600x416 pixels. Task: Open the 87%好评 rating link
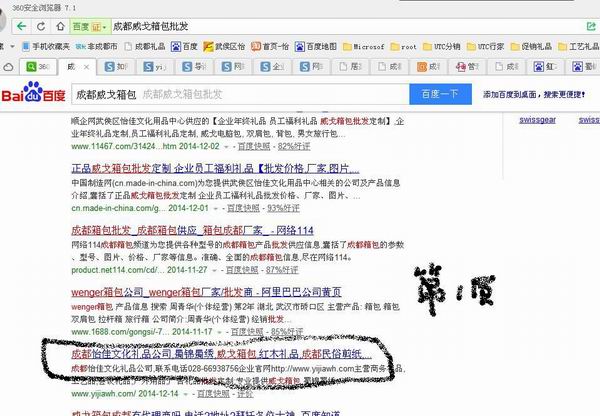point(282,270)
